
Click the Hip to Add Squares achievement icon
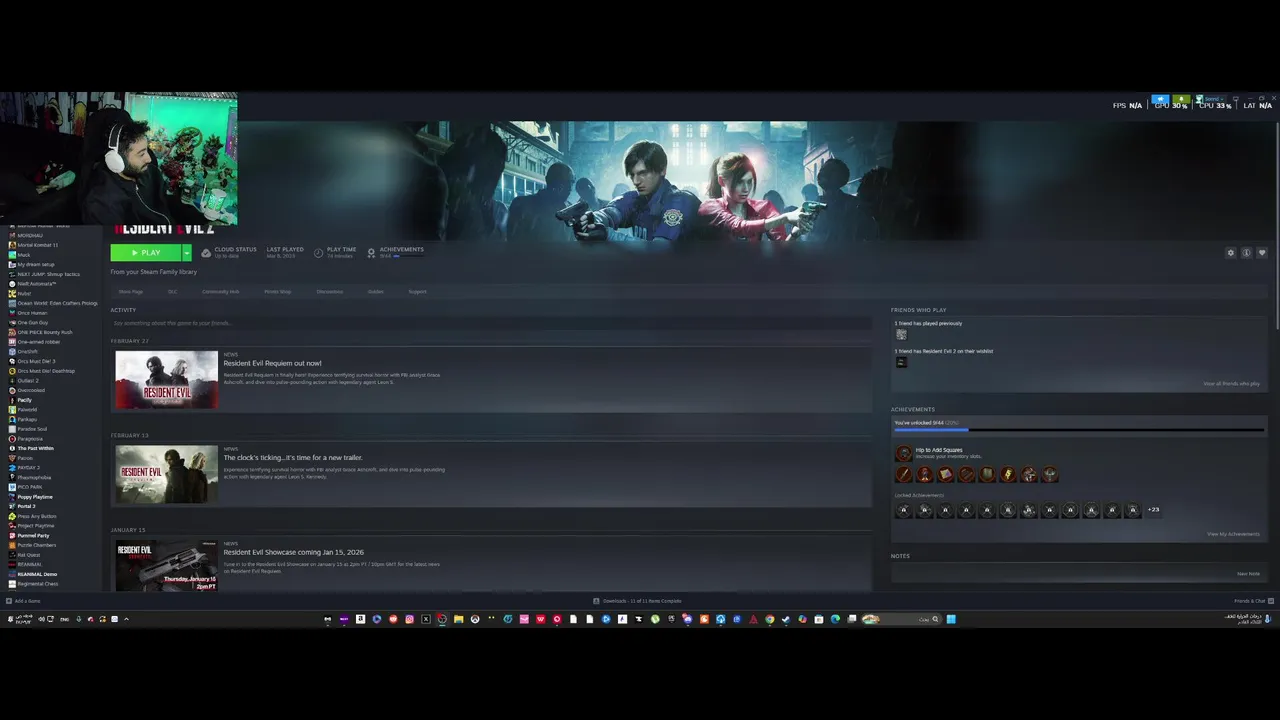coord(903,453)
